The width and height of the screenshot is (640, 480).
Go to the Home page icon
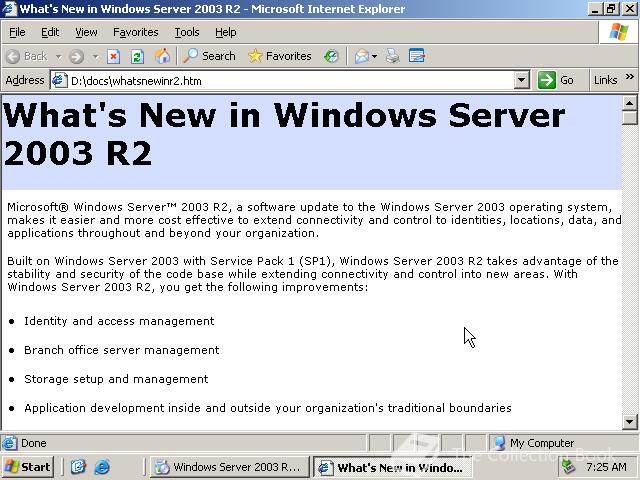(x=162, y=56)
